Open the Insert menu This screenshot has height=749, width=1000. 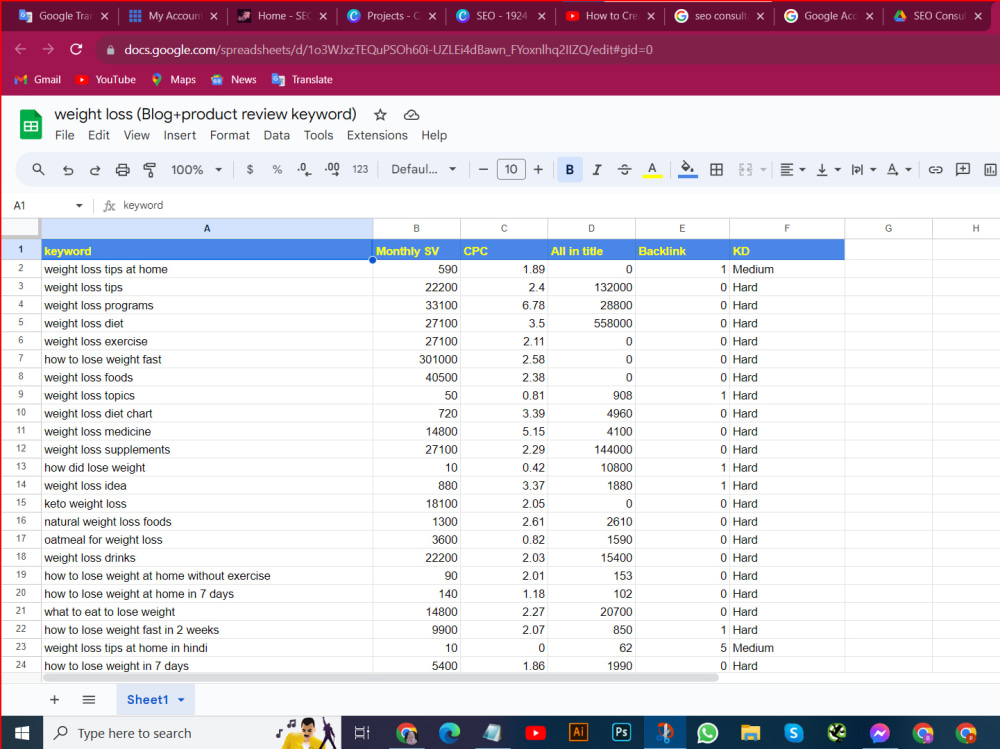pyautogui.click(x=179, y=135)
